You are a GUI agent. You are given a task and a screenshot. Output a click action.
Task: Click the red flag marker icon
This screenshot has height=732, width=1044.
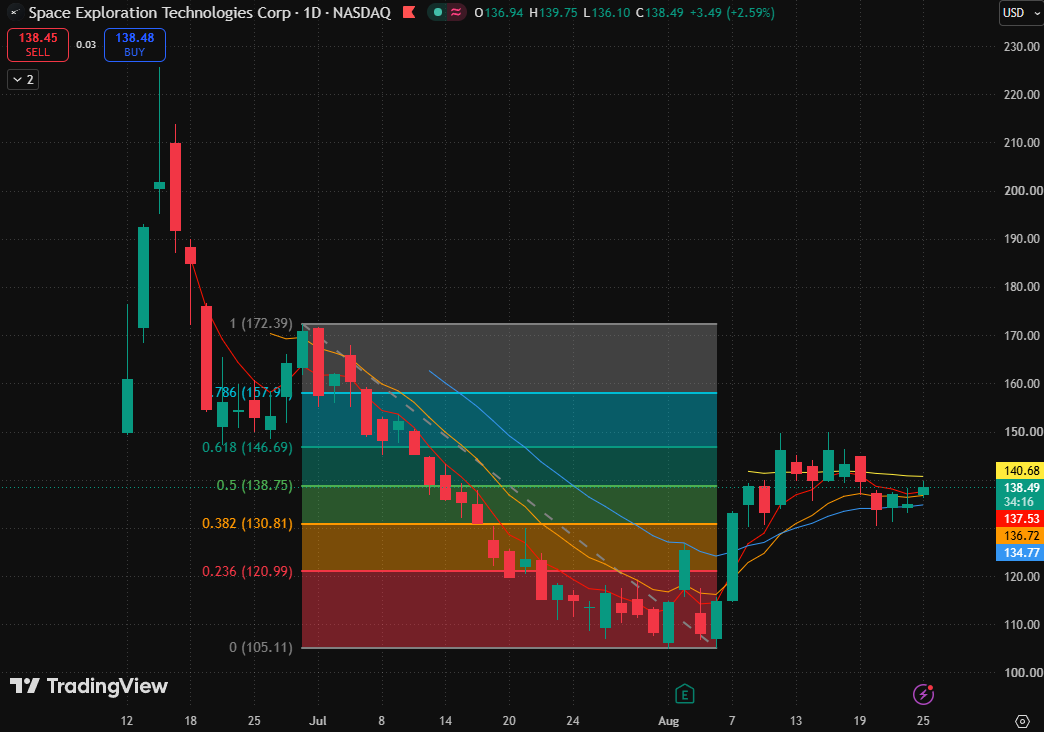point(409,12)
